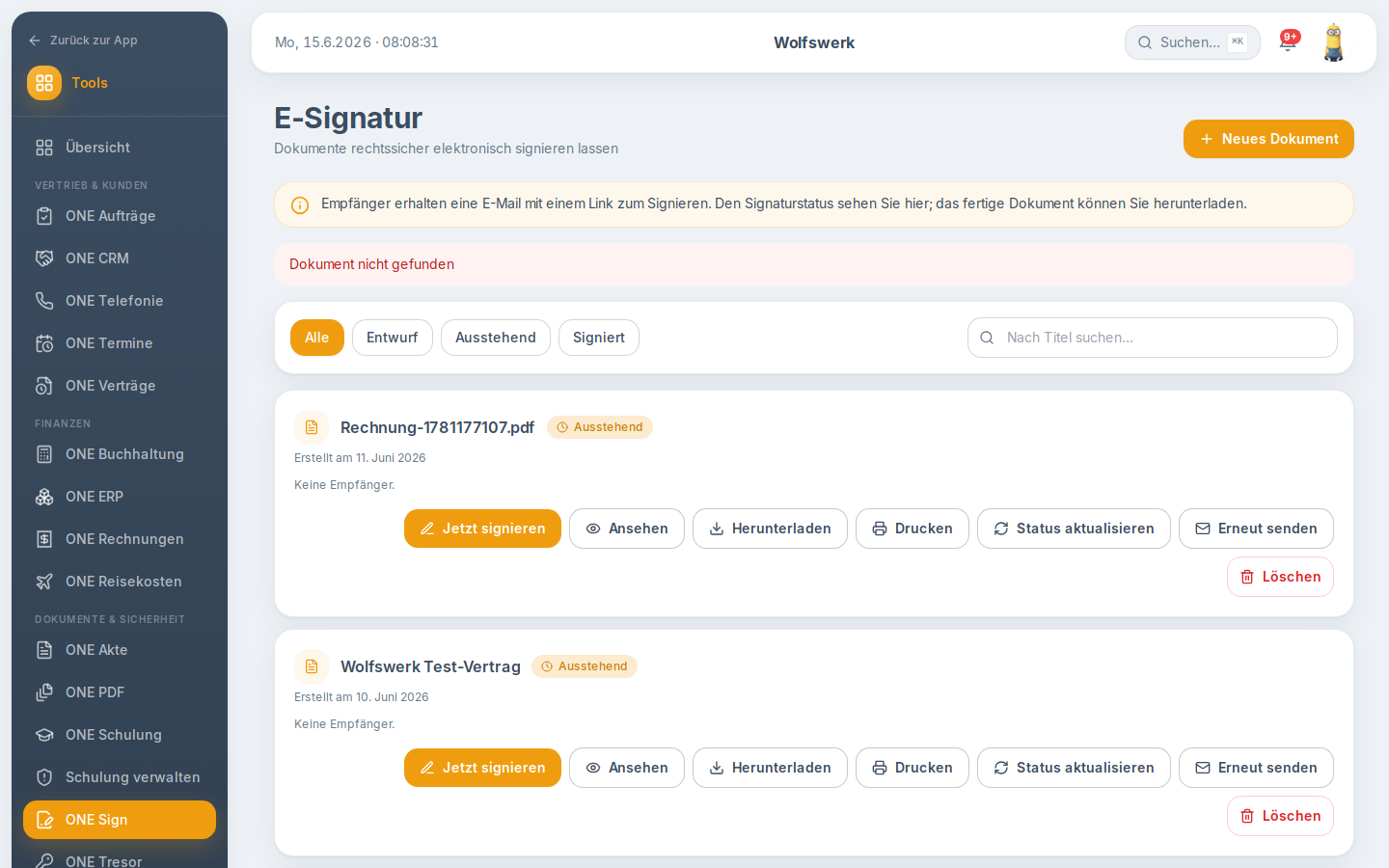Viewport: 1389px width, 868px height.
Task: Open Übersicht dashboard icon
Action: click(44, 148)
